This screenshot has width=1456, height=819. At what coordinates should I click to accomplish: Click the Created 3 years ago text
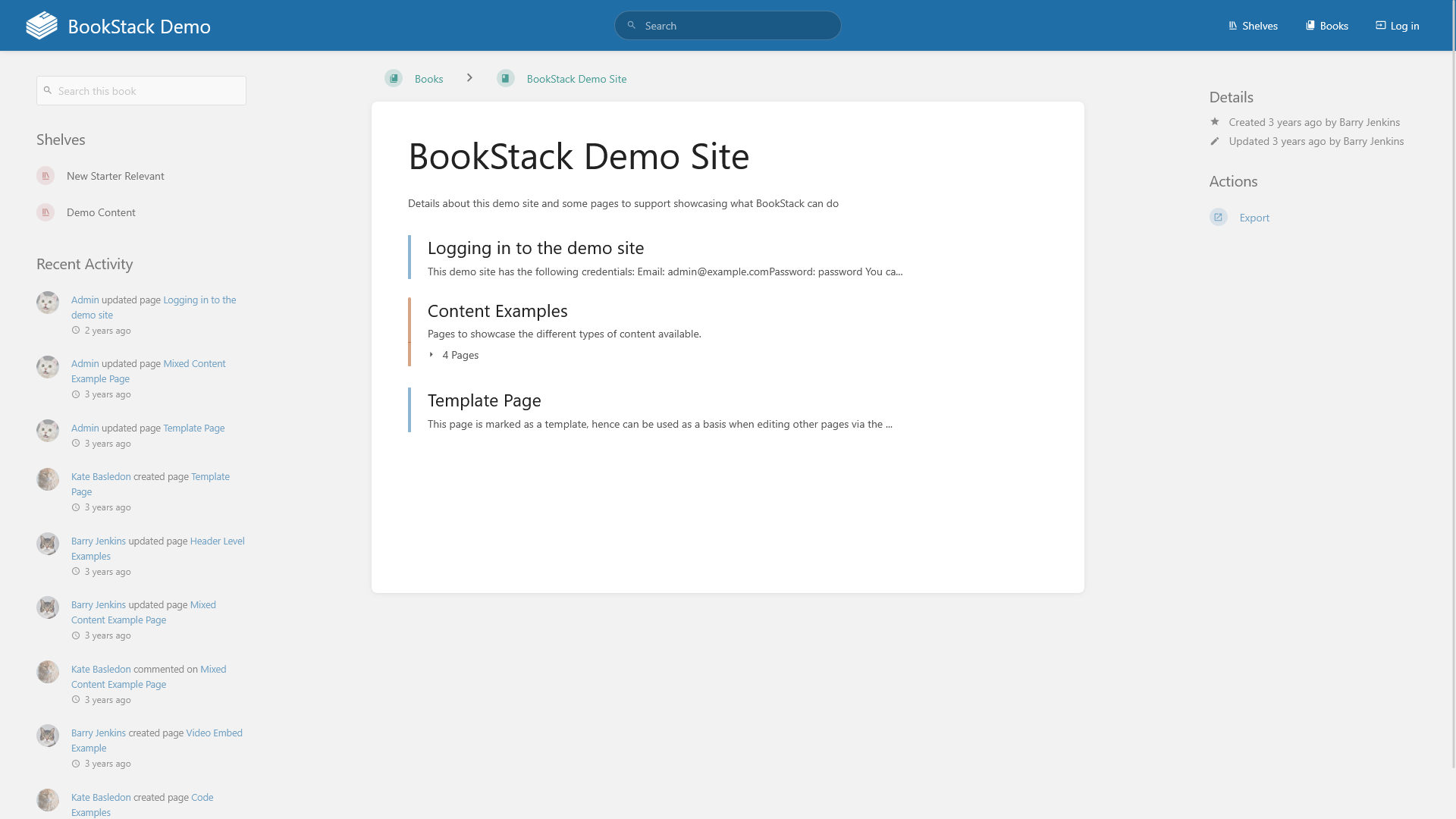click(1314, 122)
